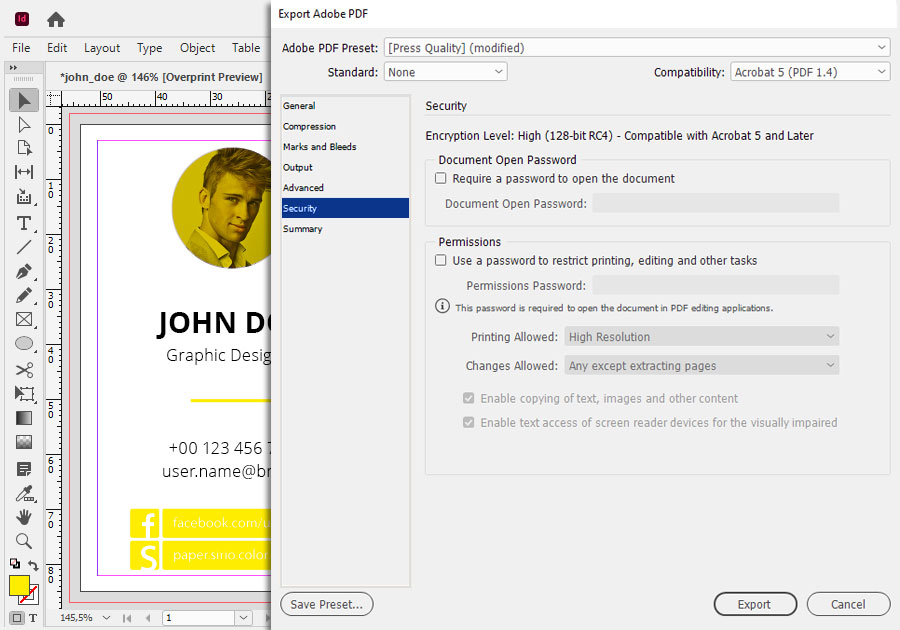The image size is (900, 630).
Task: Select the john_doe document tab
Action: 161,77
